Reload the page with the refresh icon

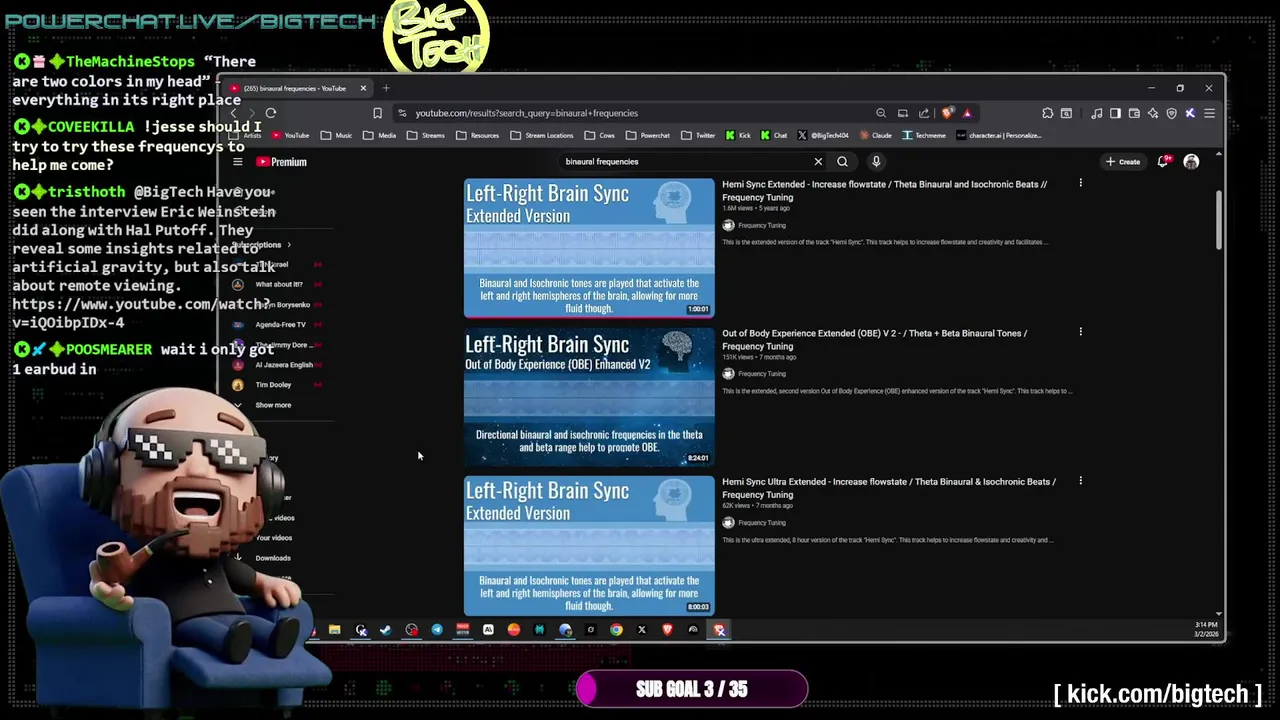[271, 113]
